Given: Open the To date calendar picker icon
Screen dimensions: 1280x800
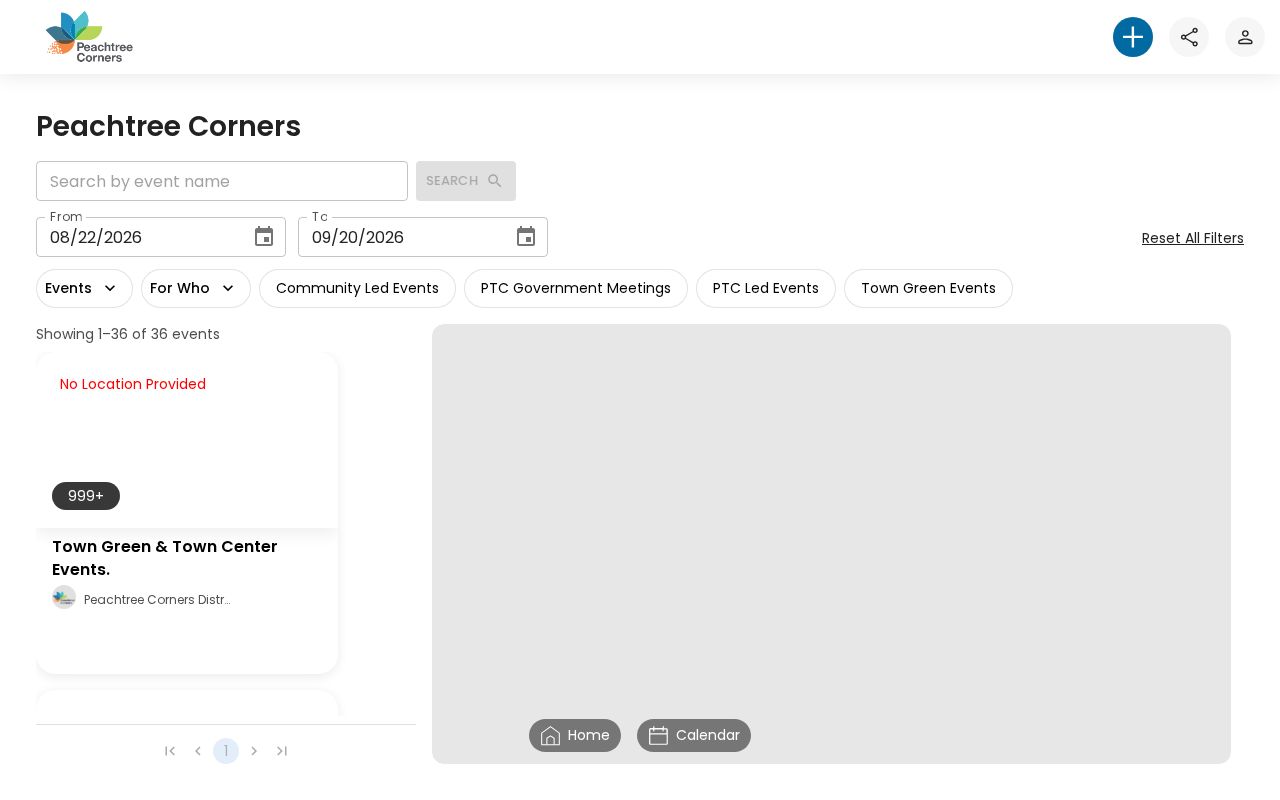Looking at the screenshot, I should [526, 237].
